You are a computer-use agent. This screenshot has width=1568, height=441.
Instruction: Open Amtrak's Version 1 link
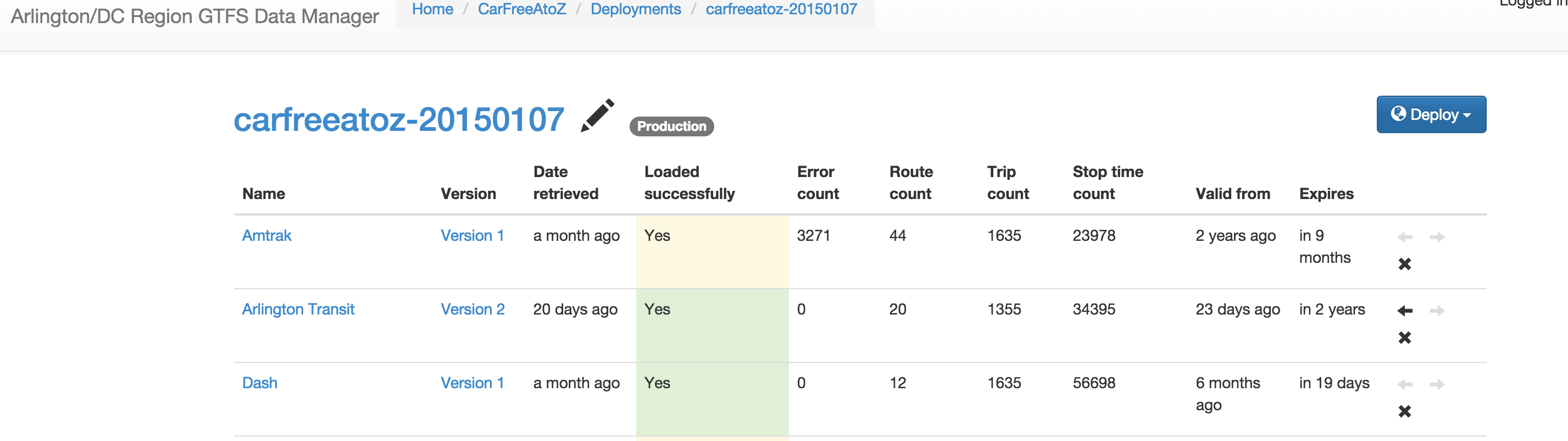pos(472,236)
